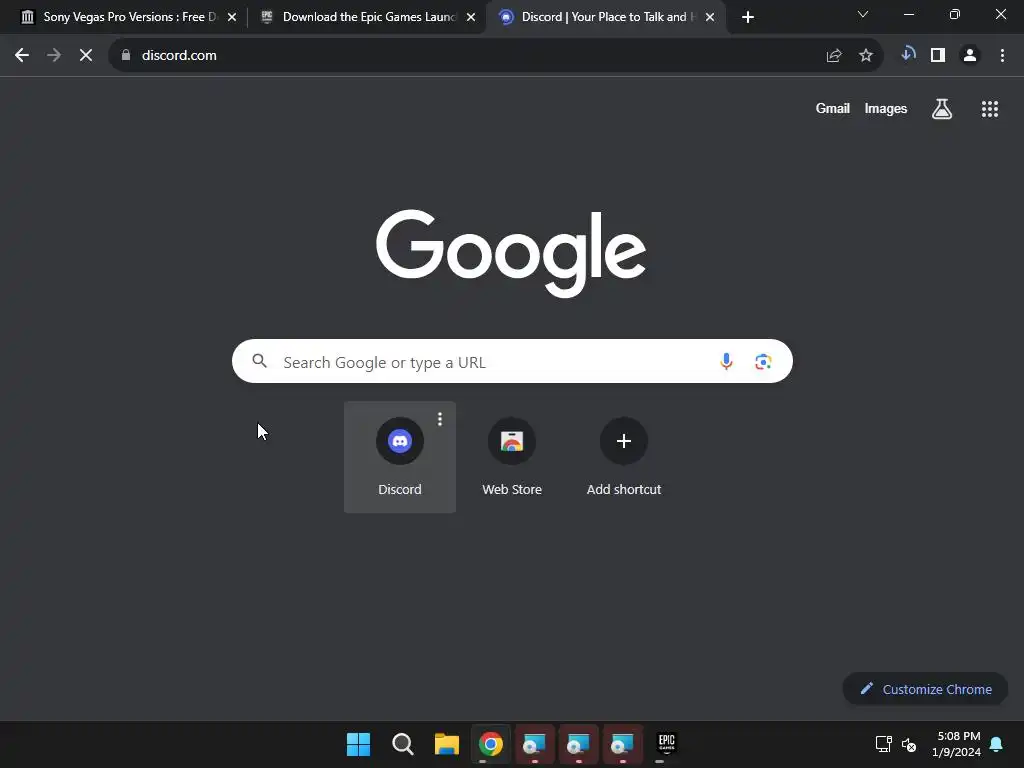Viewport: 1024px width, 768px height.
Task: Open the Google apps grid
Action: [x=990, y=109]
